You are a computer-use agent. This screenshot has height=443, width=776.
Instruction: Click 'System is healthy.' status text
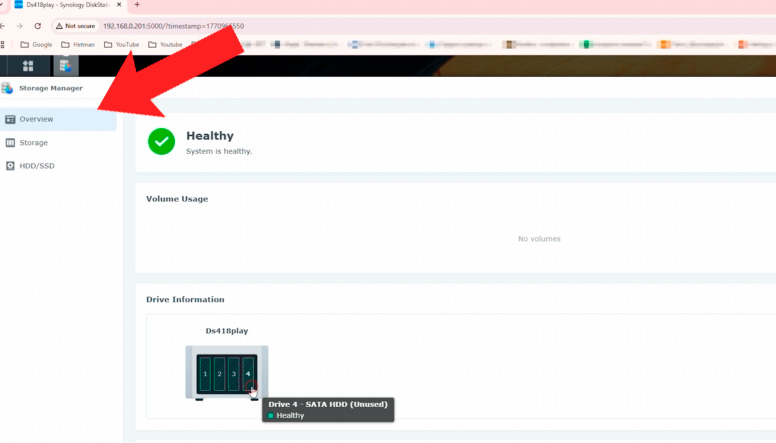pos(219,151)
